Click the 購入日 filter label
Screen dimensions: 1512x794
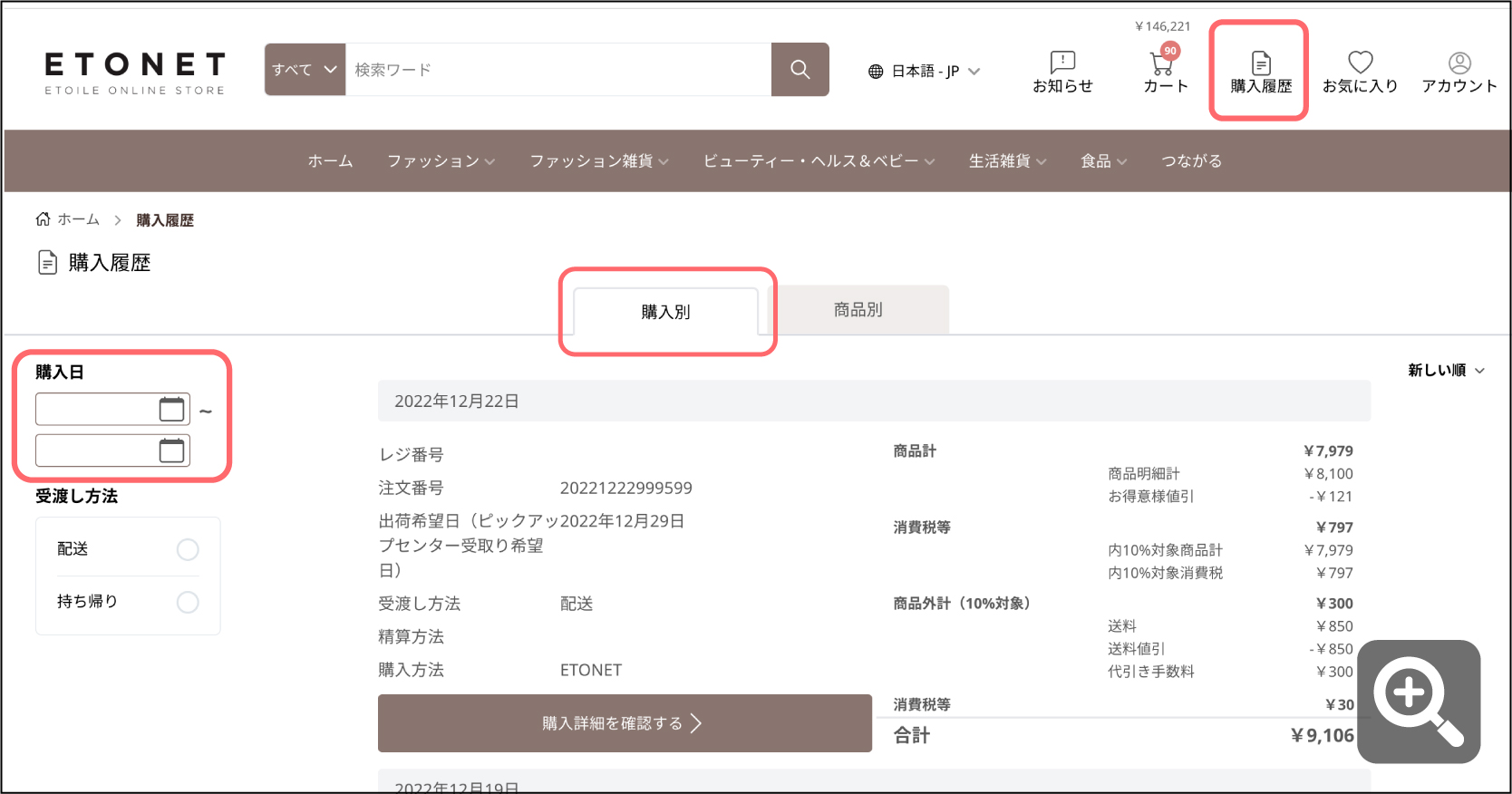point(60,372)
